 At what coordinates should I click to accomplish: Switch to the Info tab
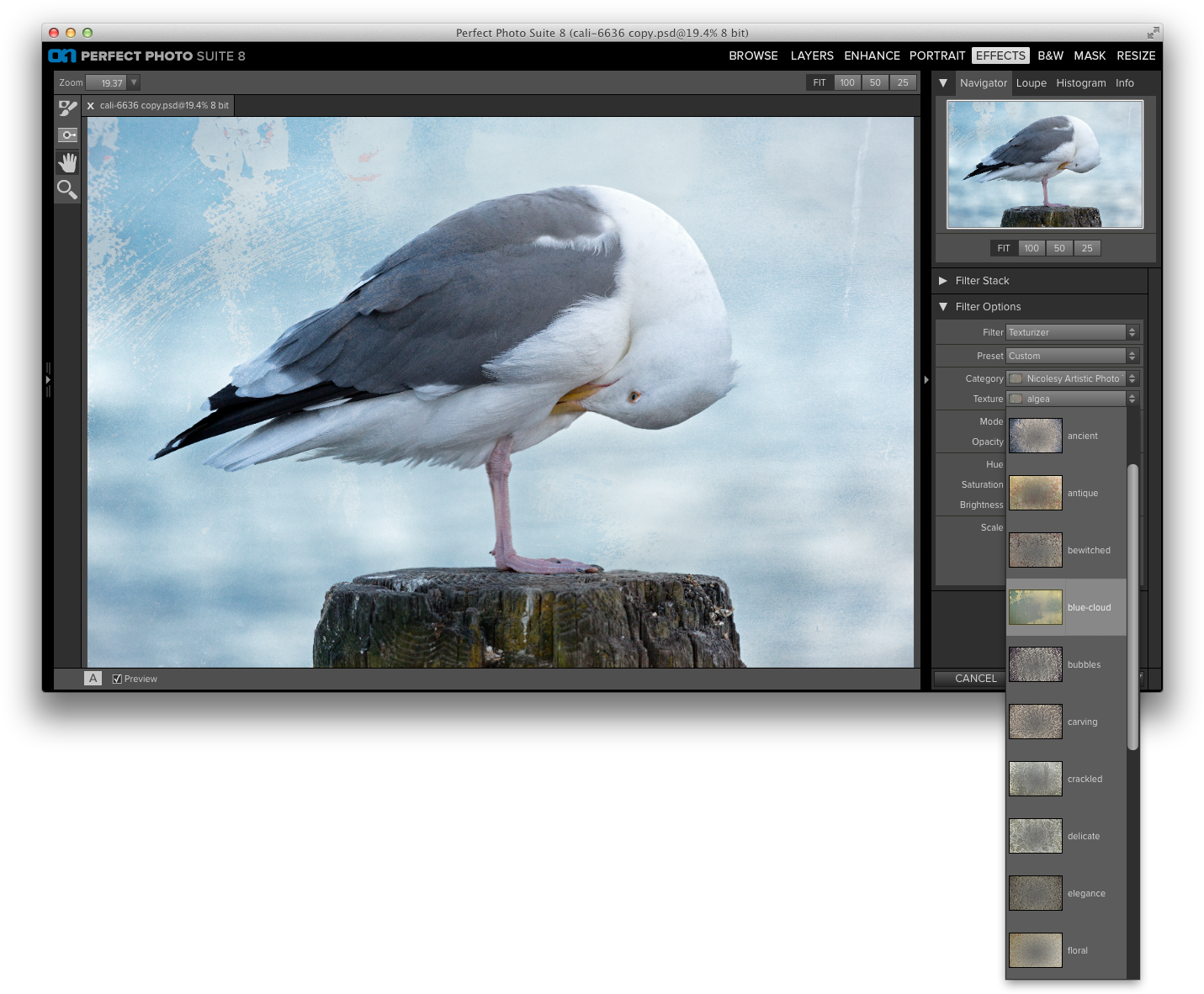[x=1125, y=83]
